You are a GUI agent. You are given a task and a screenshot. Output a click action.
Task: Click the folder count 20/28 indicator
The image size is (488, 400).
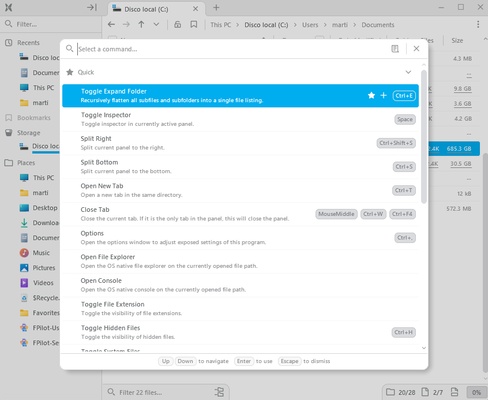click(x=400, y=392)
